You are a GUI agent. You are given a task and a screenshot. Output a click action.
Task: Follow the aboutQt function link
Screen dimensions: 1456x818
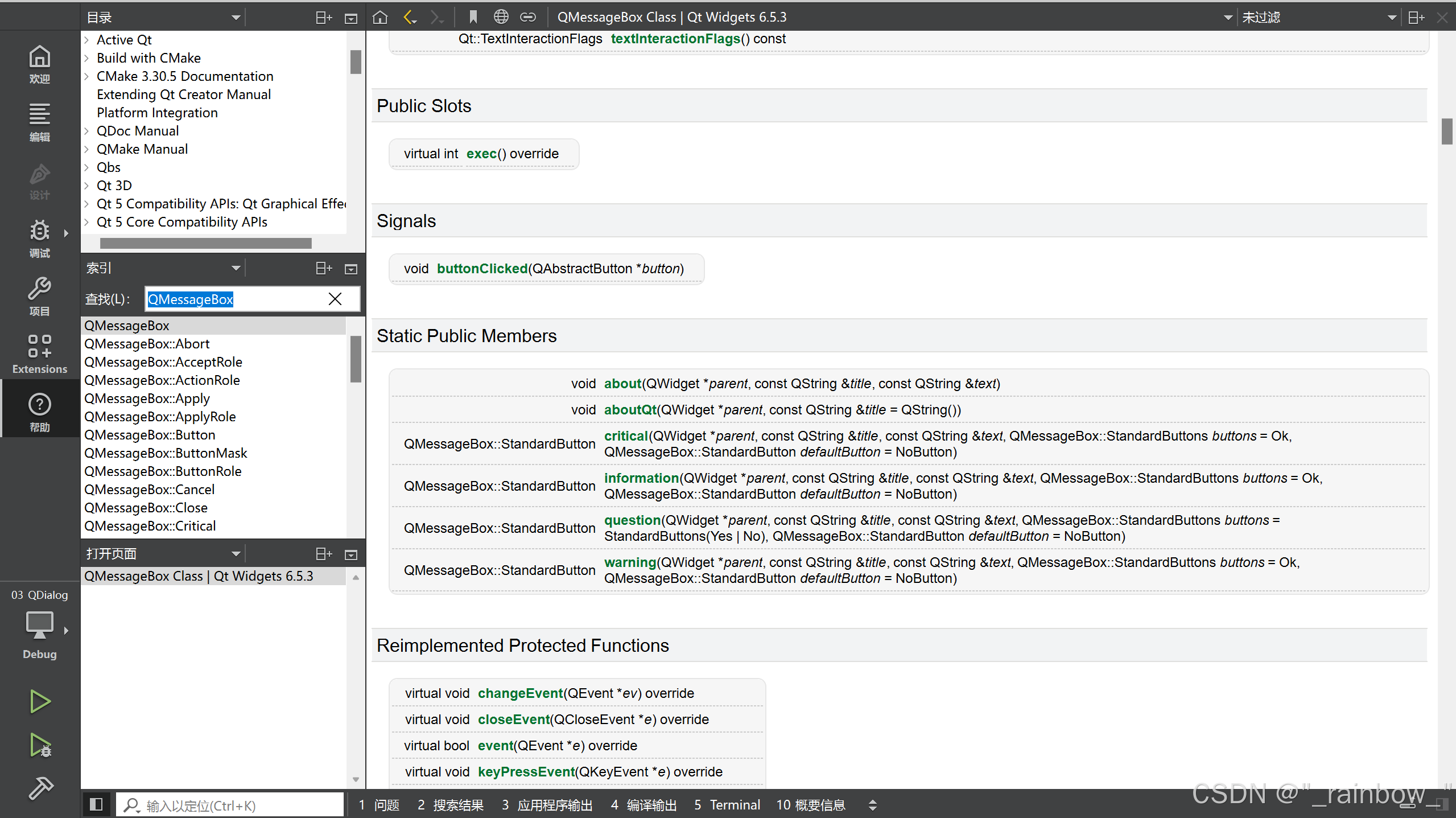pyautogui.click(x=630, y=410)
